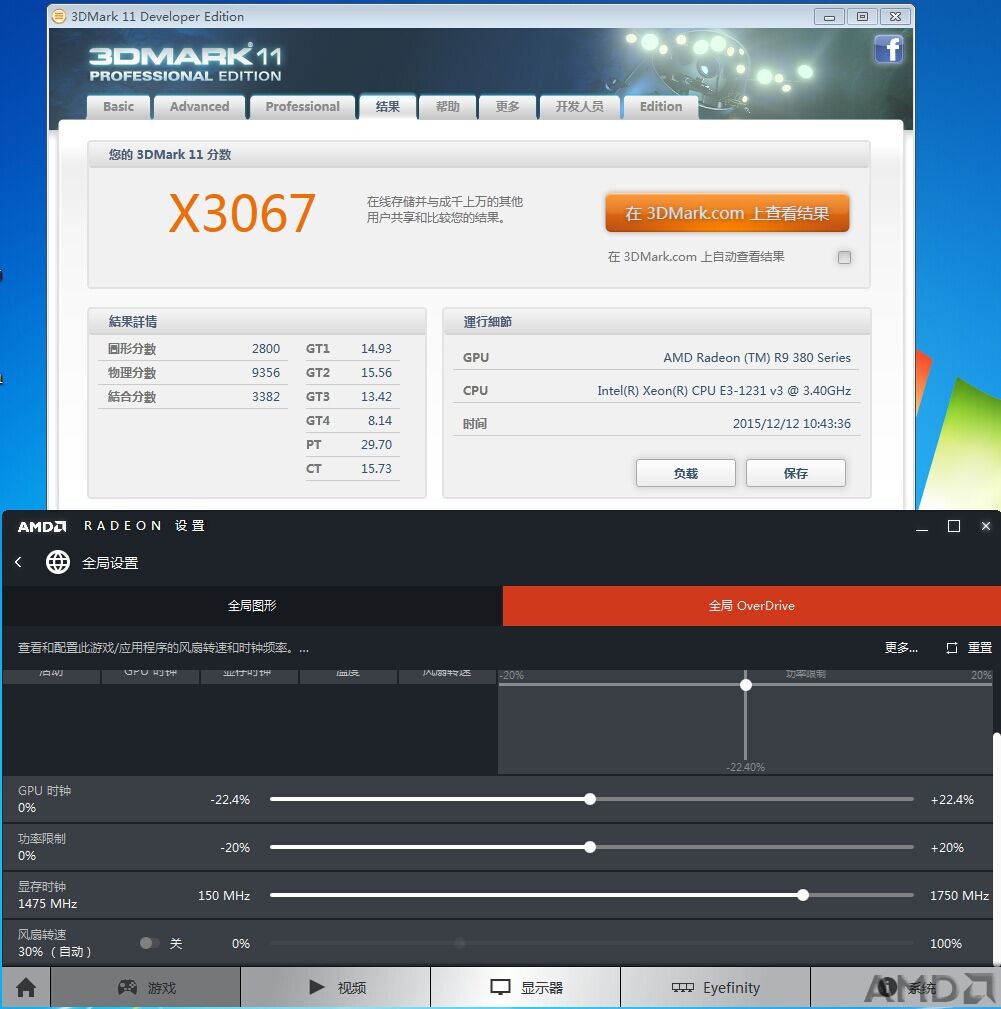This screenshot has height=1009, width=1001.
Task: Click the 结合分数 value 3382
Action: (x=266, y=396)
